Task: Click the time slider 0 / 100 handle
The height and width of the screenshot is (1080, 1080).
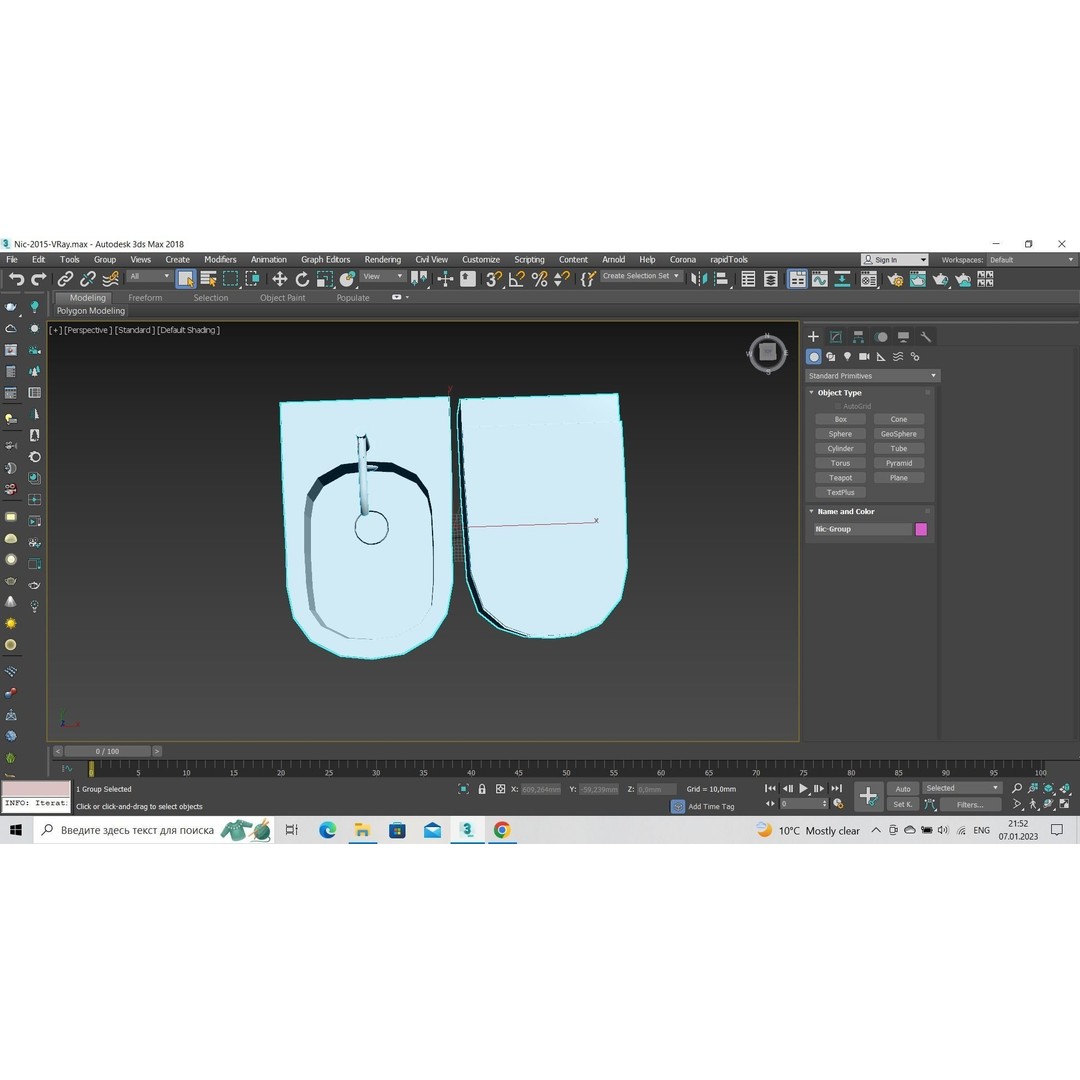Action: pos(107,751)
